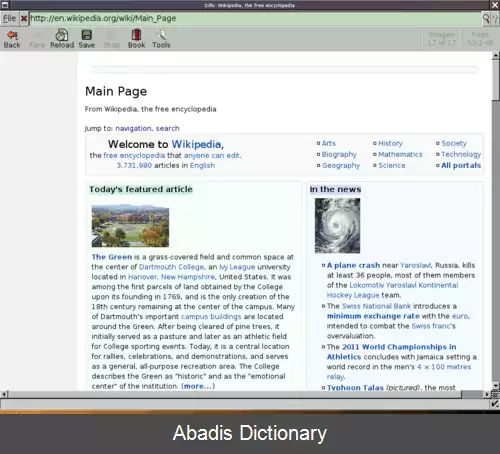Open the Hanover, New Hampshire link
This screenshot has height=454, width=500.
pos(171,277)
